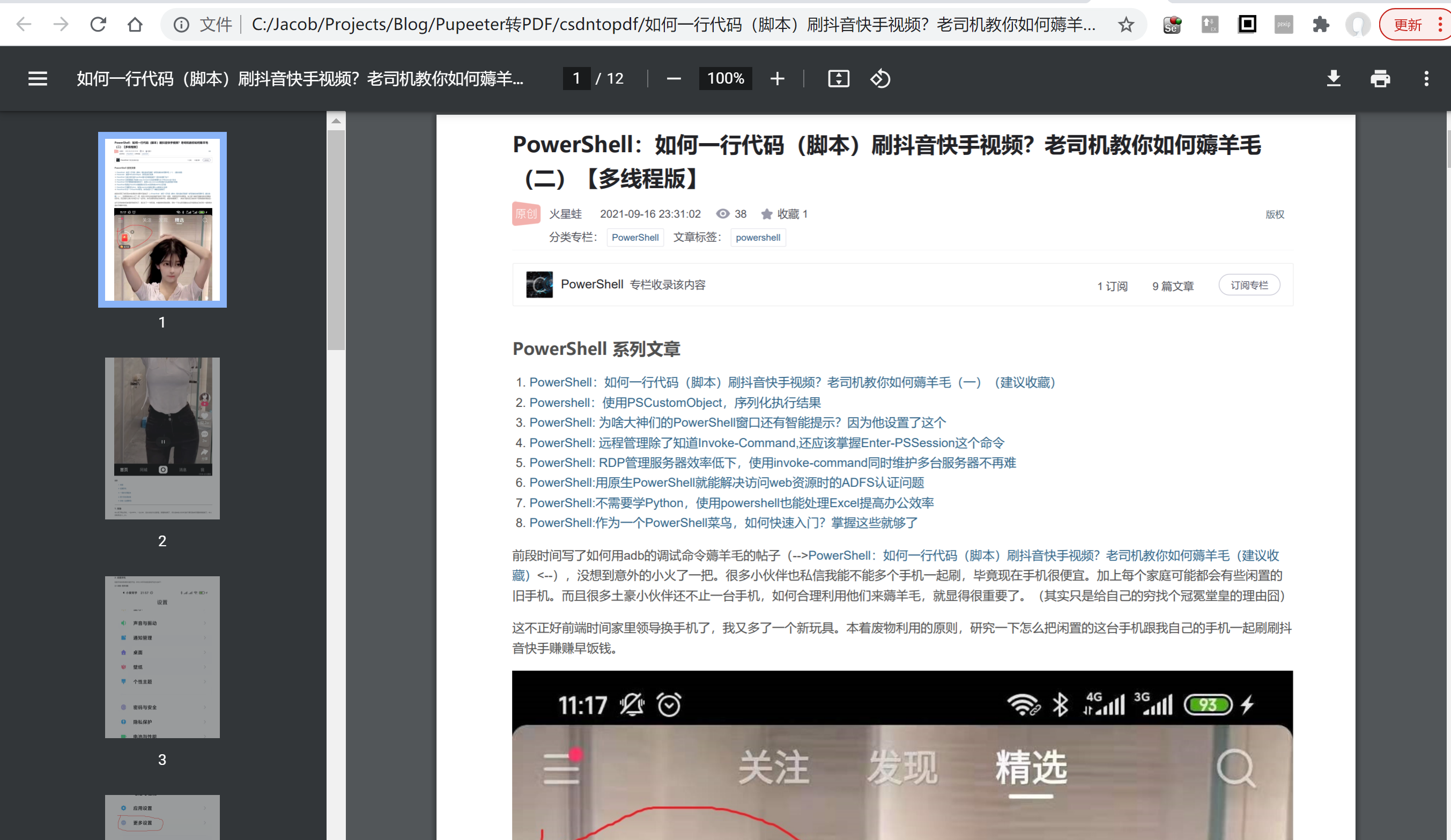The width and height of the screenshot is (1451, 840).
Task: Open the browser home page
Action: coord(135,24)
